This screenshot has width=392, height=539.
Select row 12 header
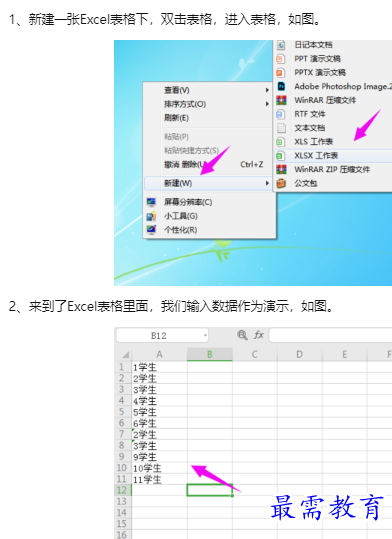coord(123,490)
